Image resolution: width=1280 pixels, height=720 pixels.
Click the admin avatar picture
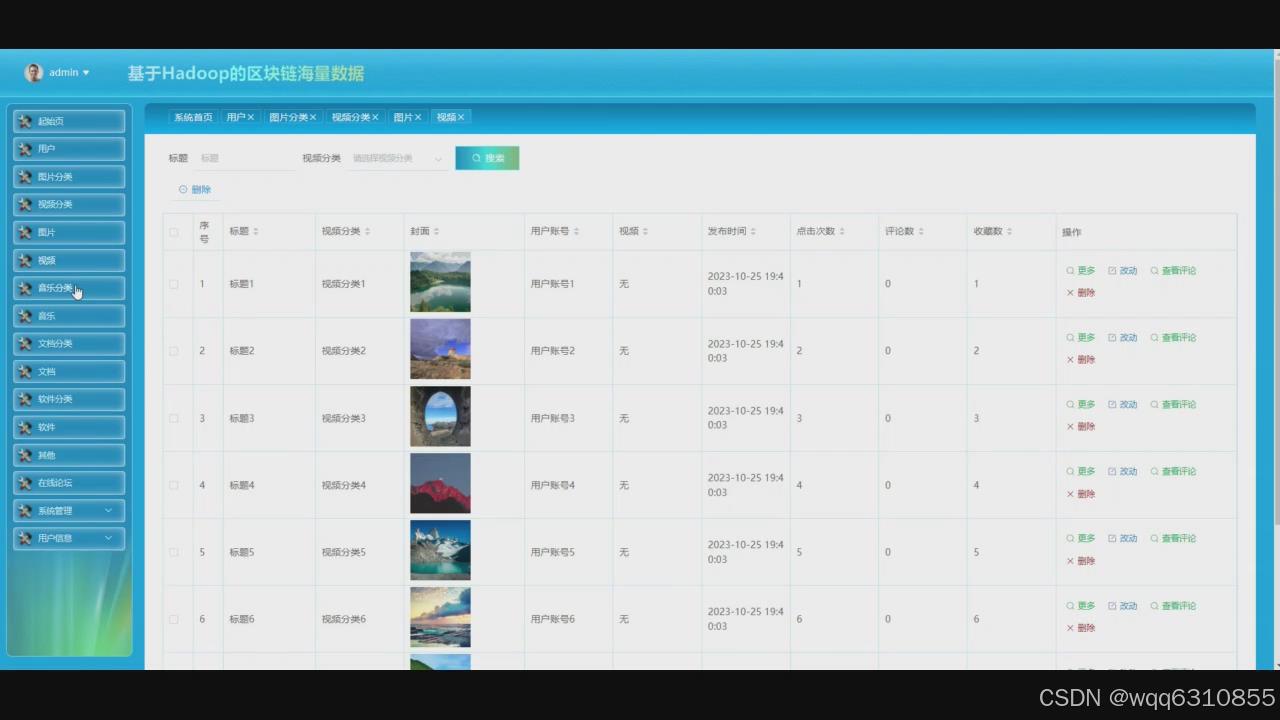(34, 73)
